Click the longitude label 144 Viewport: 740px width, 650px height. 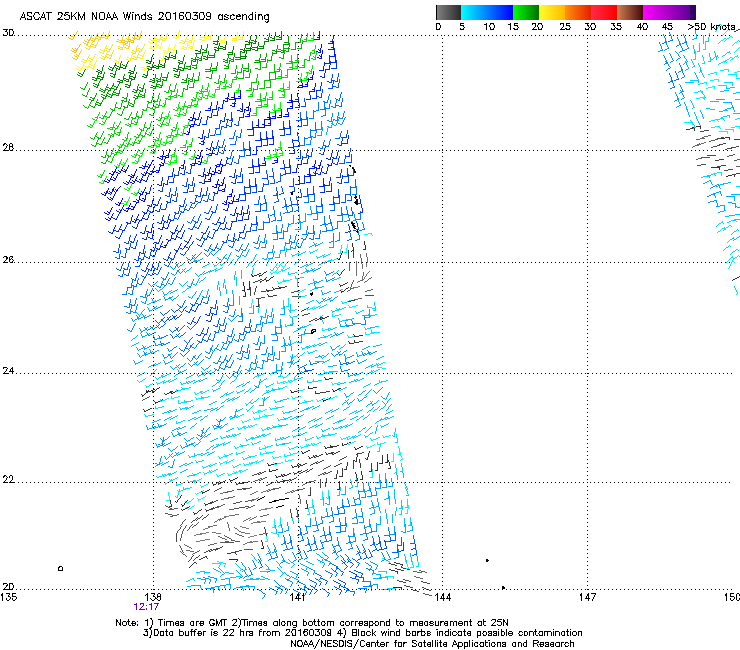[442, 597]
